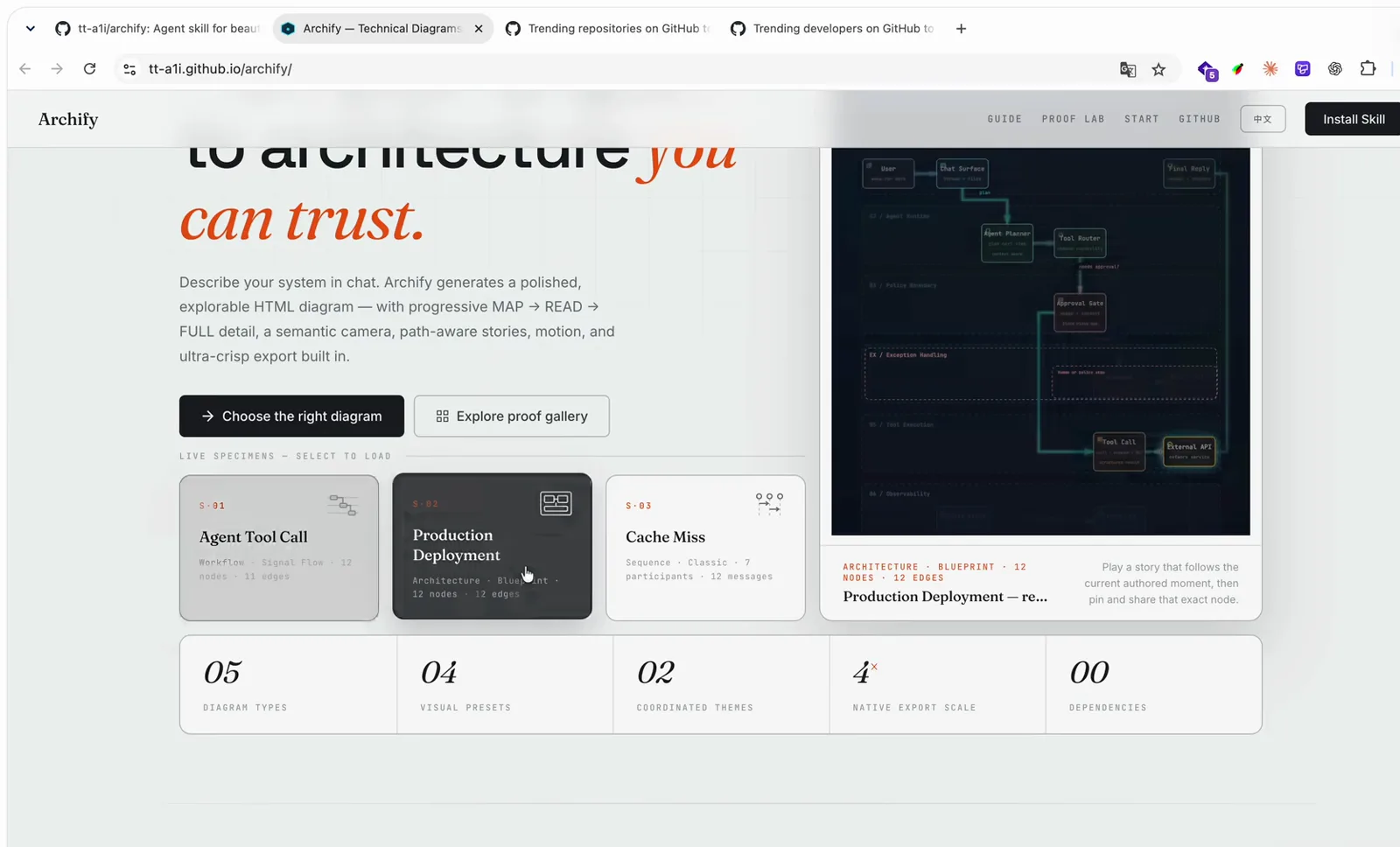Select the Production Deployment specimen card

point(492,546)
